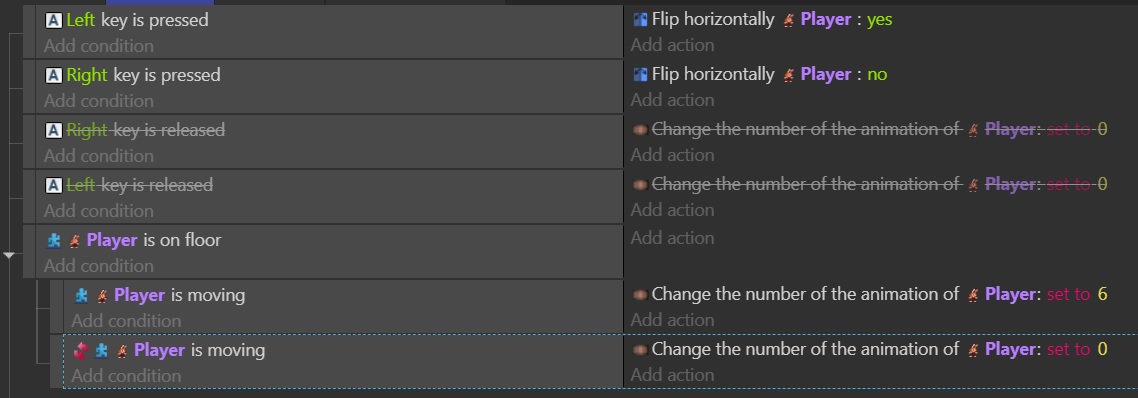Edit the animation number value 6

click(1102, 294)
